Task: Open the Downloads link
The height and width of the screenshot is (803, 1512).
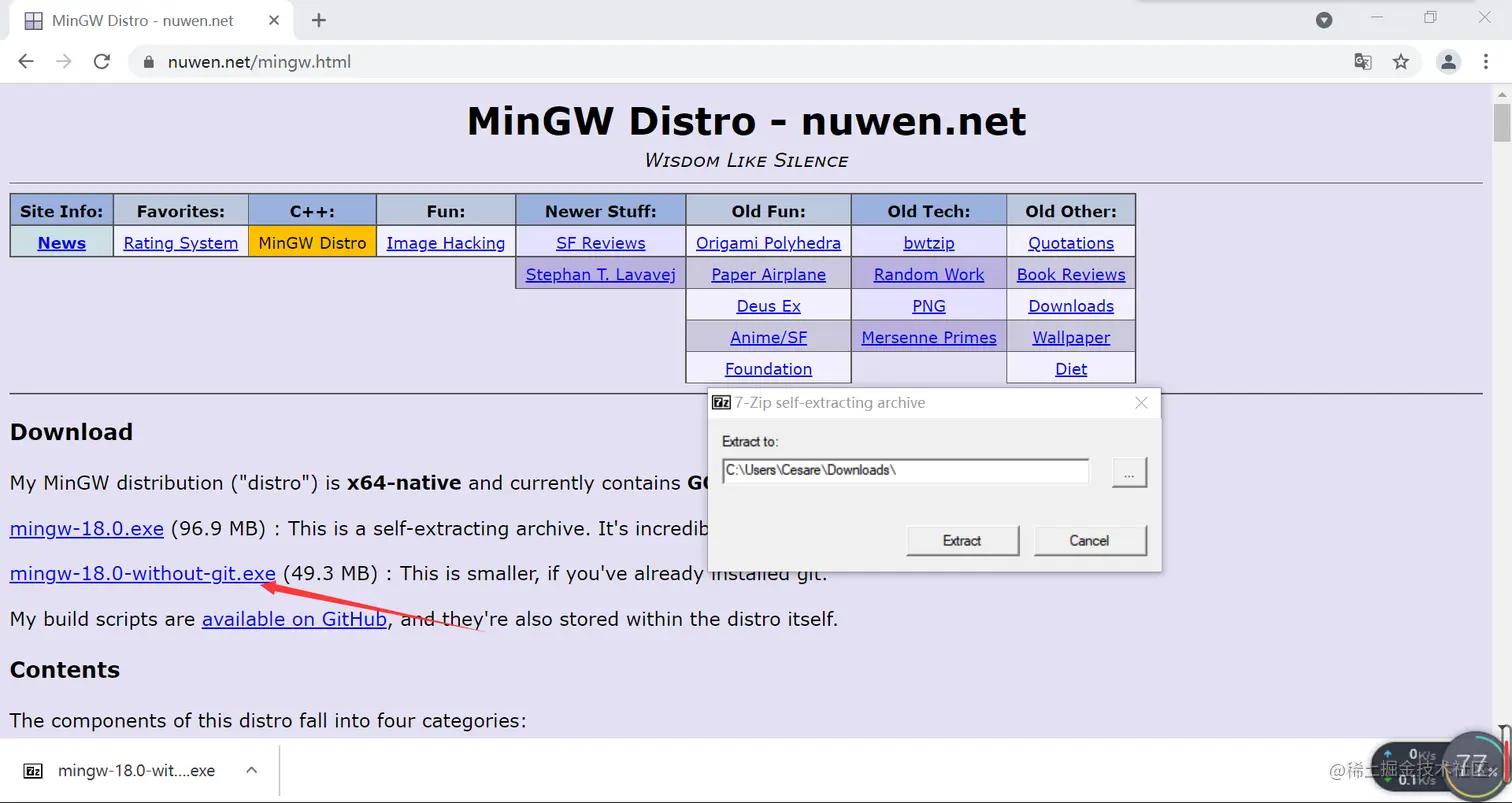Action: coord(1071,306)
